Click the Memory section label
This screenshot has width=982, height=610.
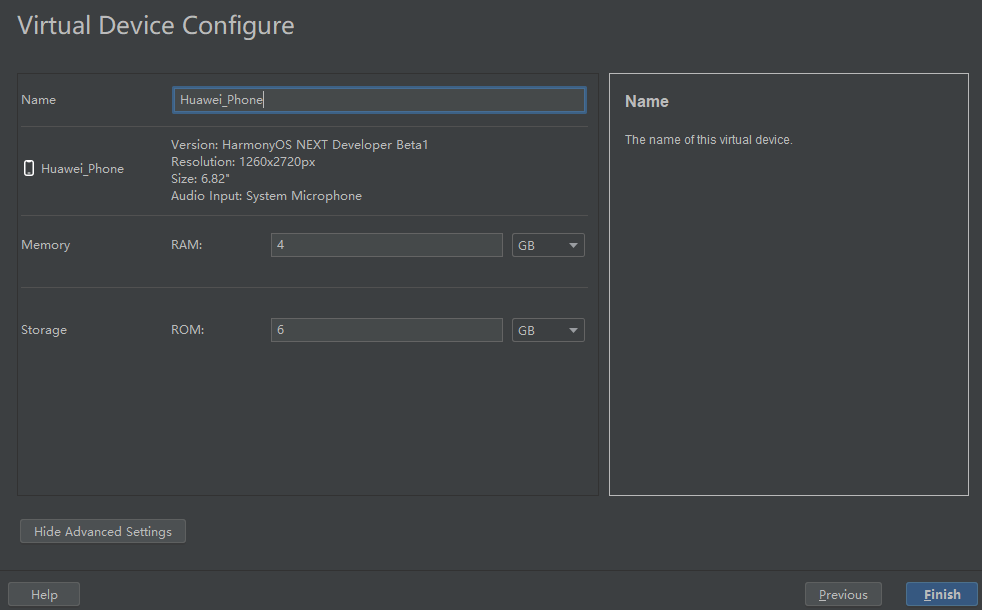pos(46,245)
